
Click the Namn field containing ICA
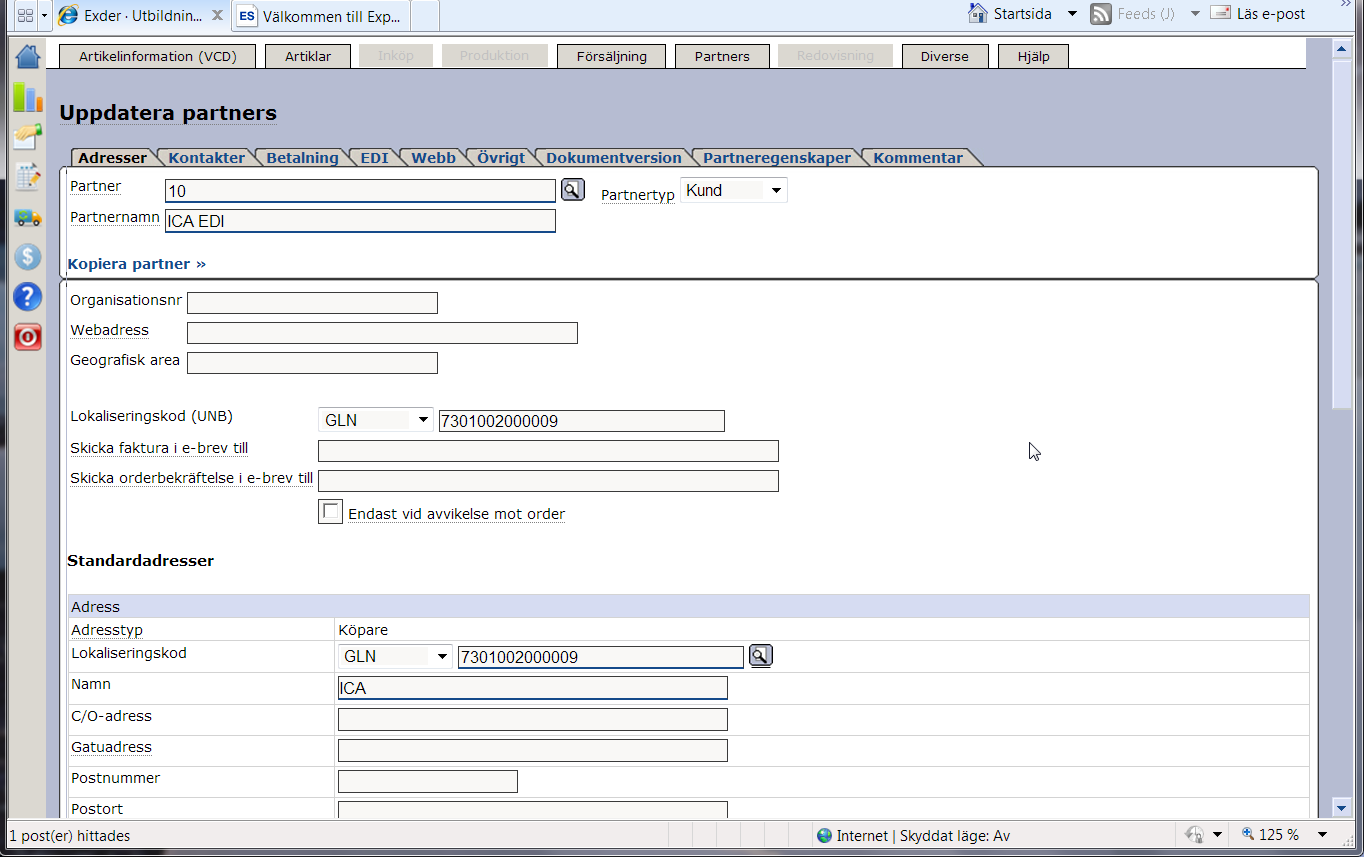(533, 688)
